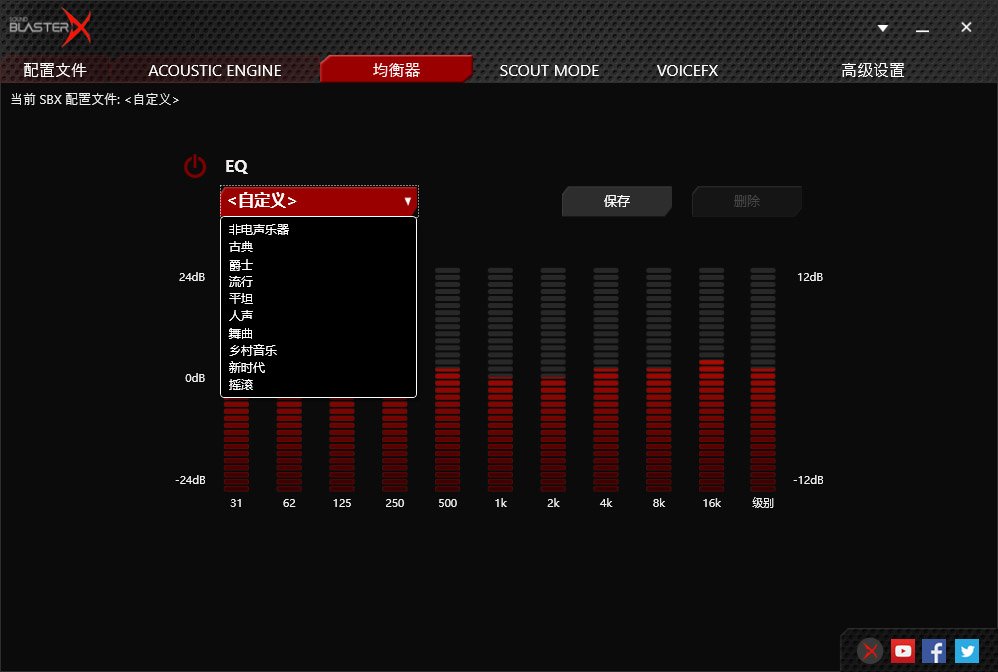Open the YouTube icon link
This screenshot has width=998, height=672.
(x=903, y=651)
